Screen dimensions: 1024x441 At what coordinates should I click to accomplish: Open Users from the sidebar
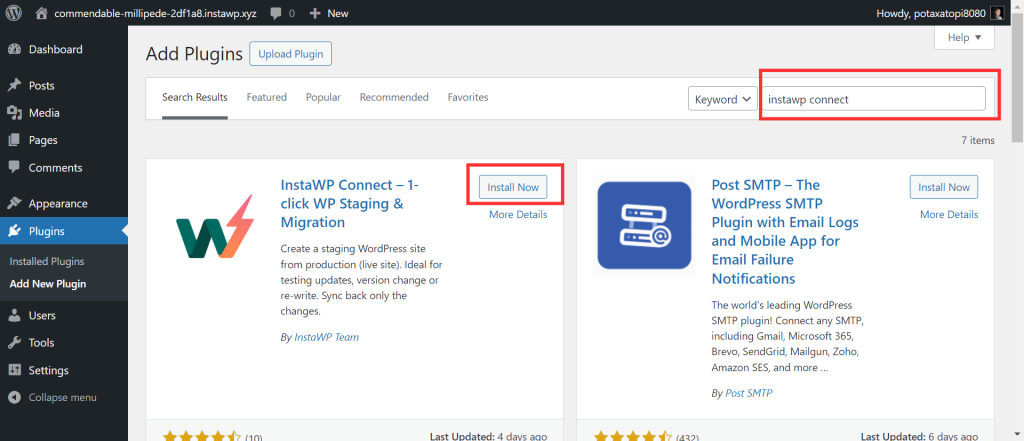tap(42, 316)
